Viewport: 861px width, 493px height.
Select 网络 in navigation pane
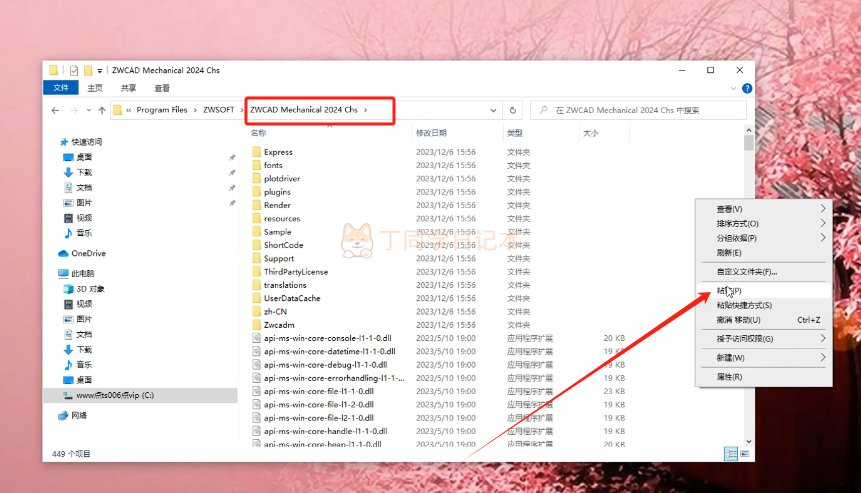point(72,416)
